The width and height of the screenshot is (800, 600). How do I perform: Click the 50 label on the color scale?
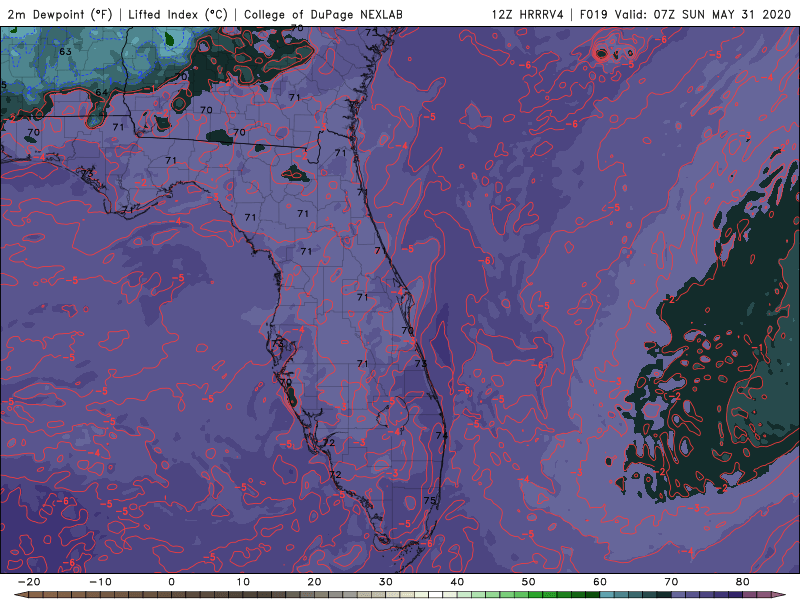click(x=529, y=582)
